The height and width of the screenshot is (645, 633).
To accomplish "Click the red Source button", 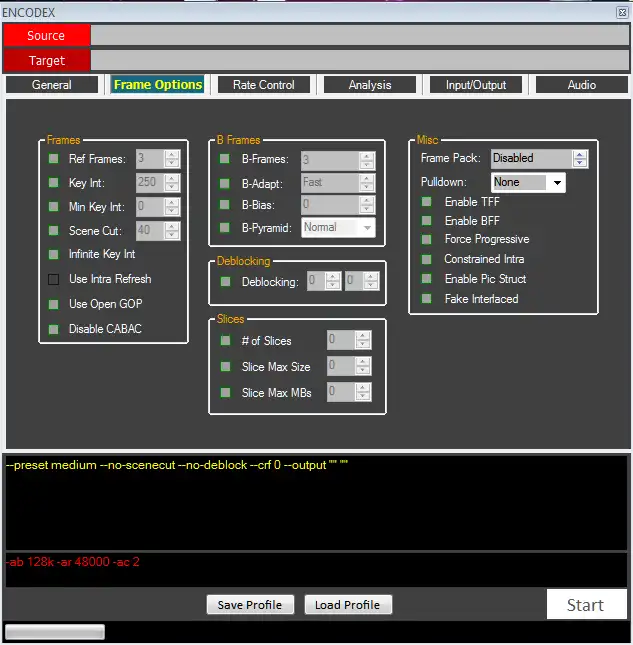I will coord(46,35).
